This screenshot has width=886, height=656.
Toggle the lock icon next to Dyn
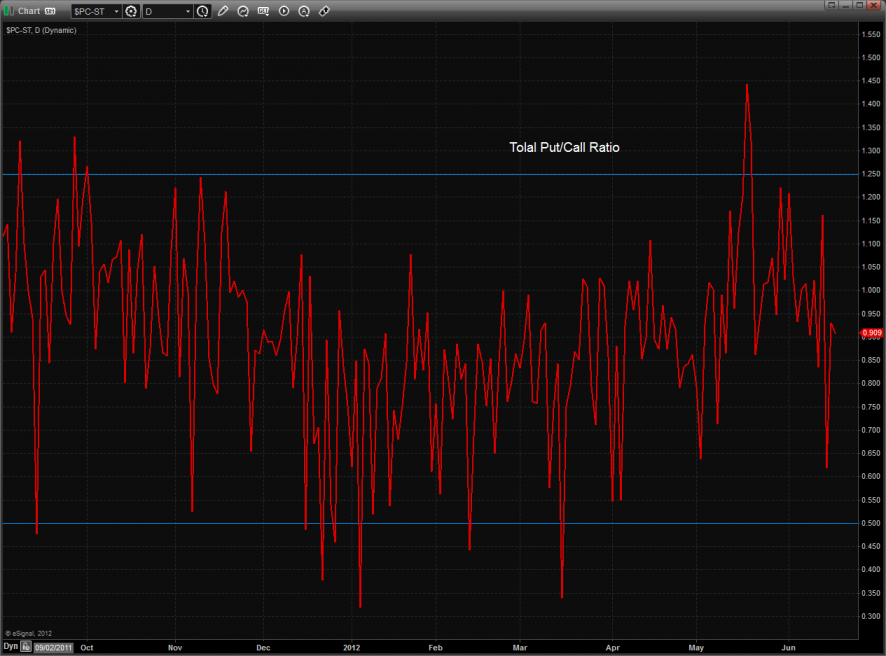coord(26,647)
